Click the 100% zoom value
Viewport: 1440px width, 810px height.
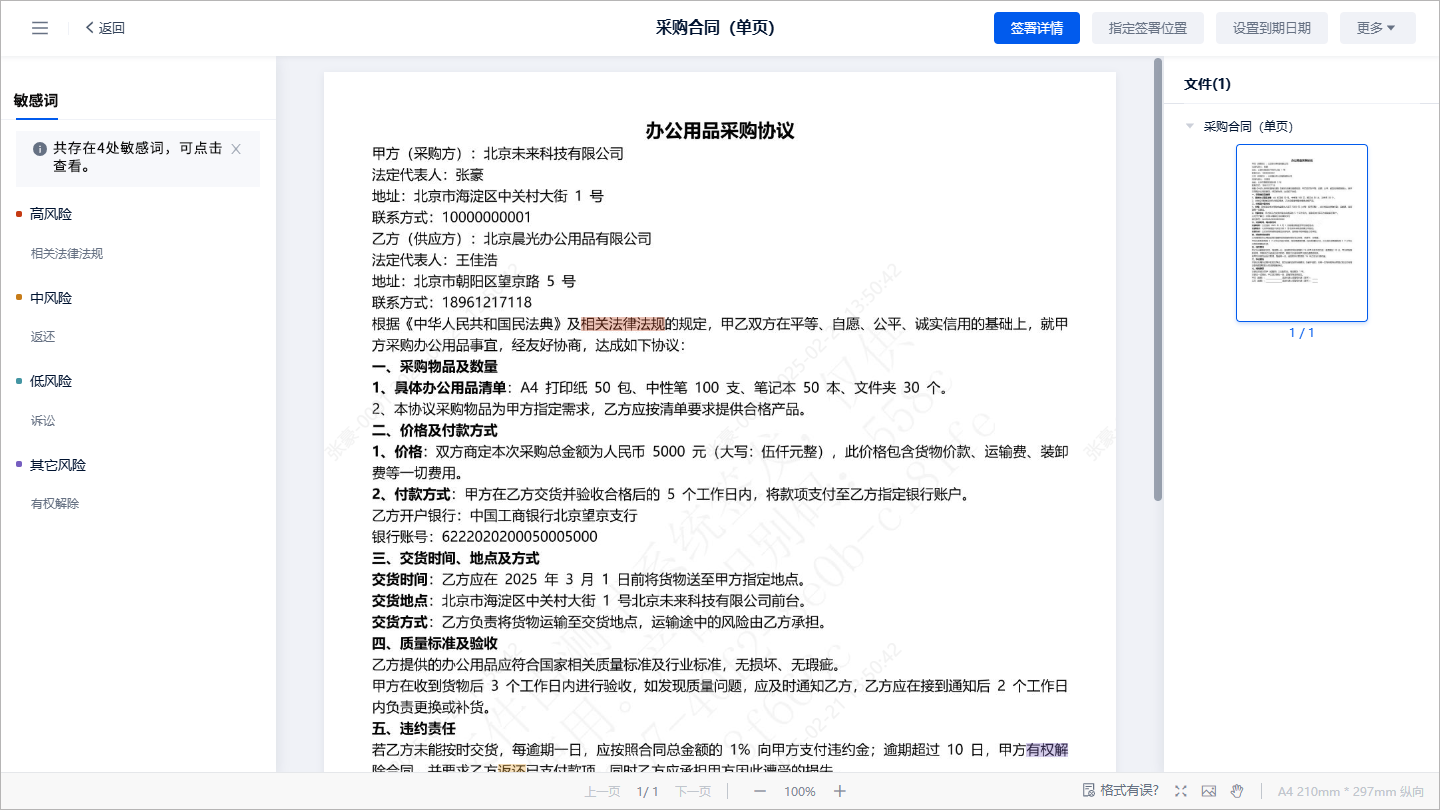coord(800,791)
